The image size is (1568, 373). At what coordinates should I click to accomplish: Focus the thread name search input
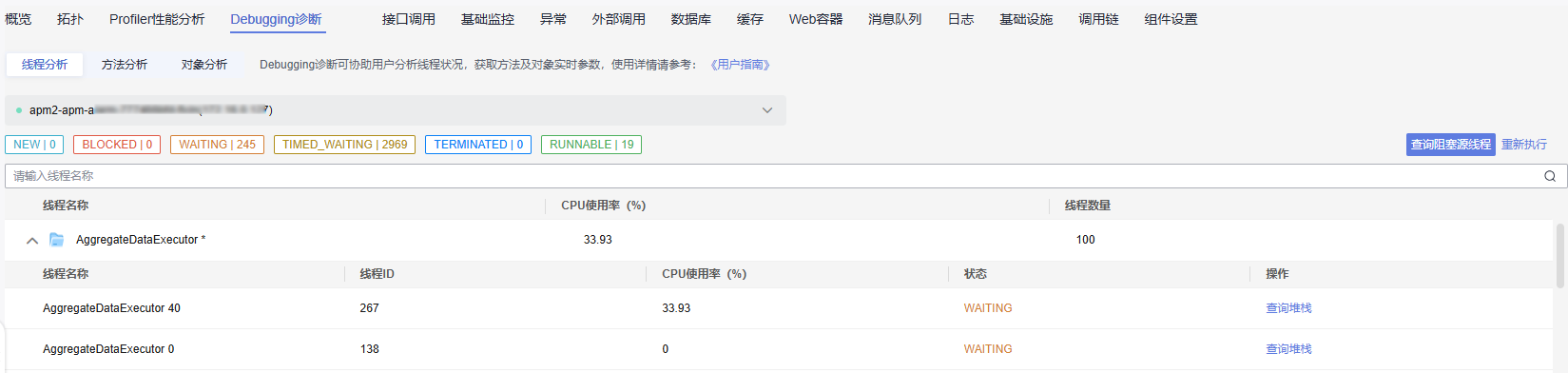[770, 176]
